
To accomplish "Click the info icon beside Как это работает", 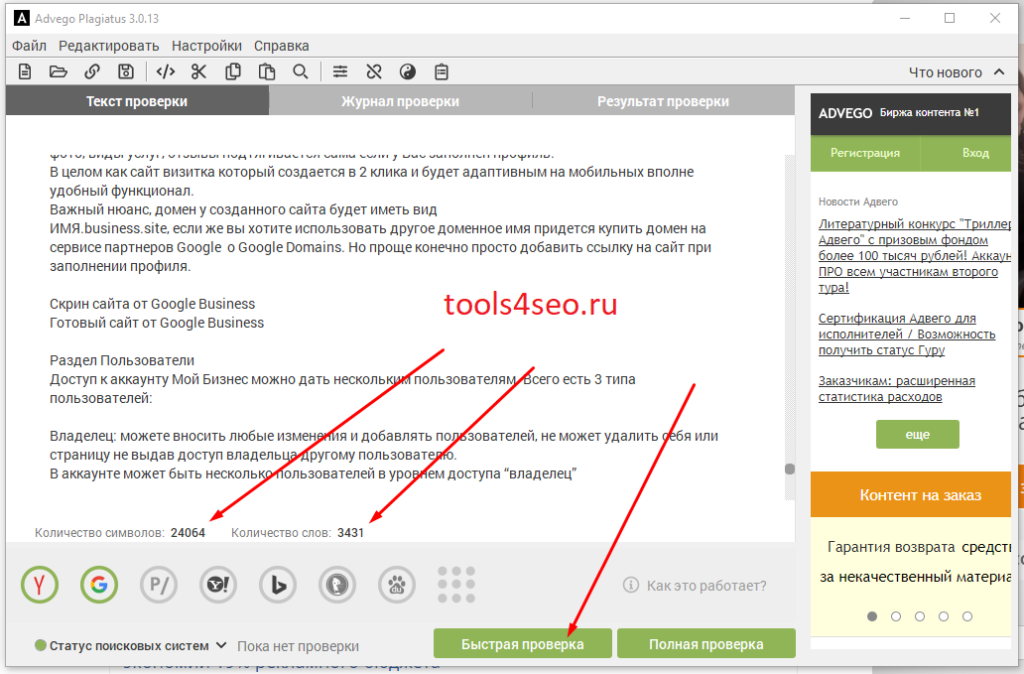I will click(x=631, y=585).
